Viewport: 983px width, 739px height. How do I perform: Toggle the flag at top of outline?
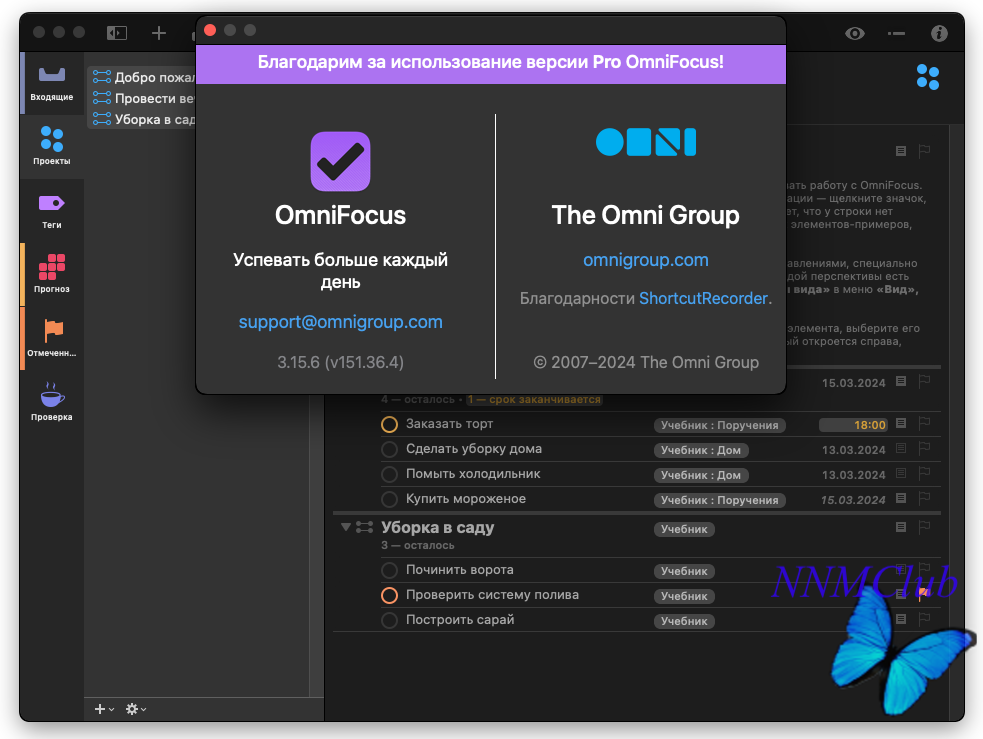click(924, 152)
